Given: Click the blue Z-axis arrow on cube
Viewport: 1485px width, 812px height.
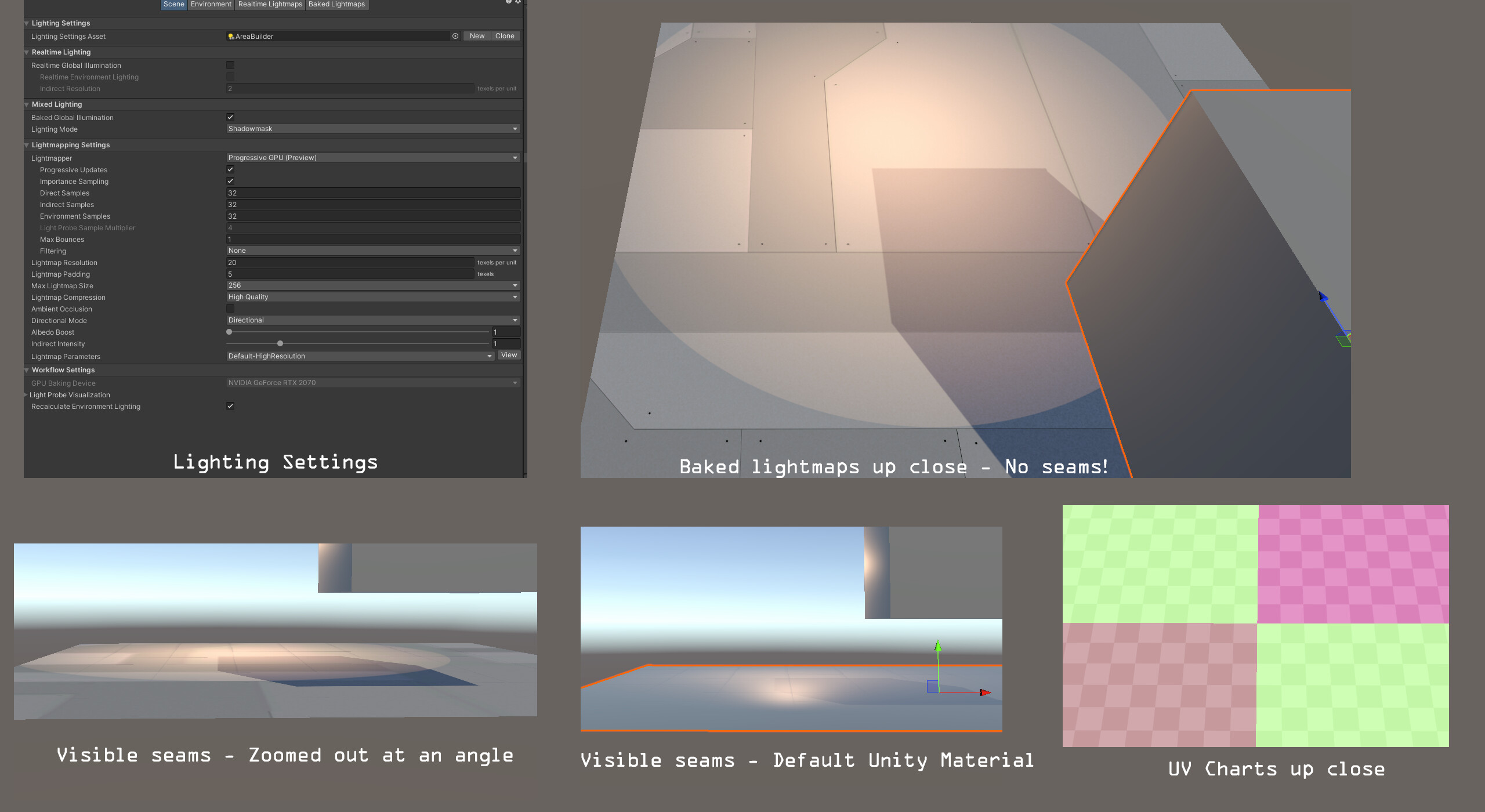Looking at the screenshot, I should coord(1323,296).
